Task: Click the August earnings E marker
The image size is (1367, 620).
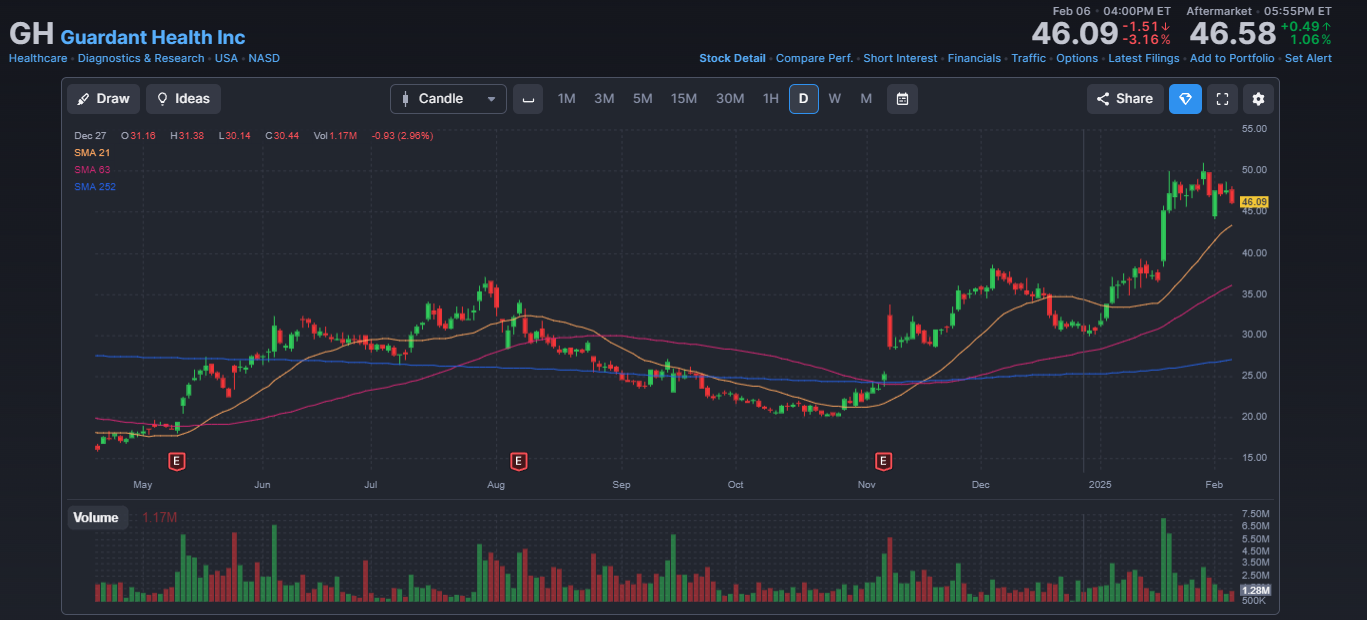Action: point(518,461)
